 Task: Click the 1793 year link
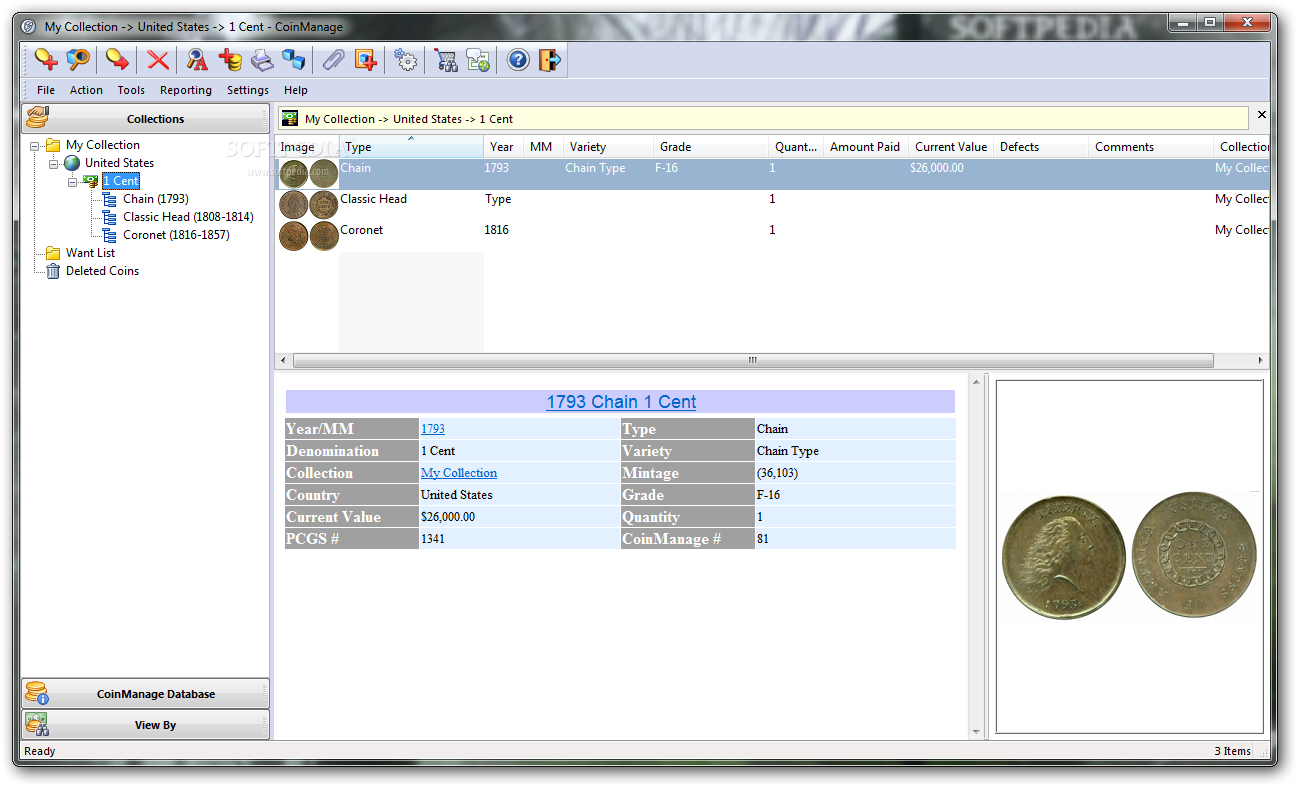point(433,429)
